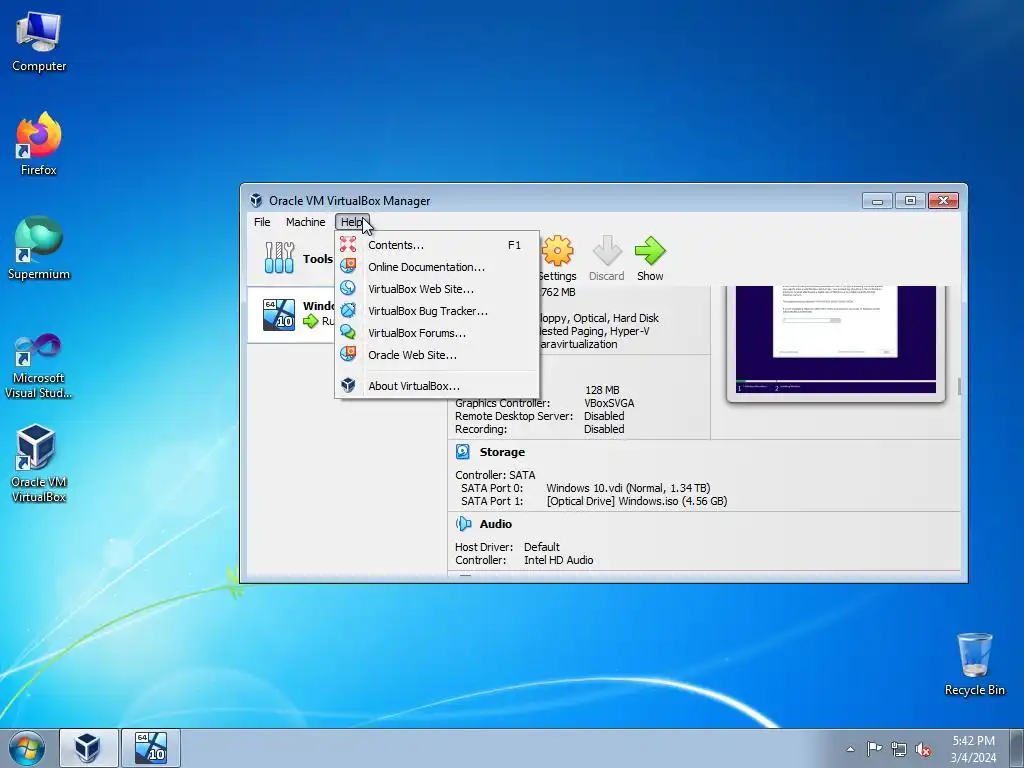Open Computer desktop icon

pyautogui.click(x=39, y=41)
